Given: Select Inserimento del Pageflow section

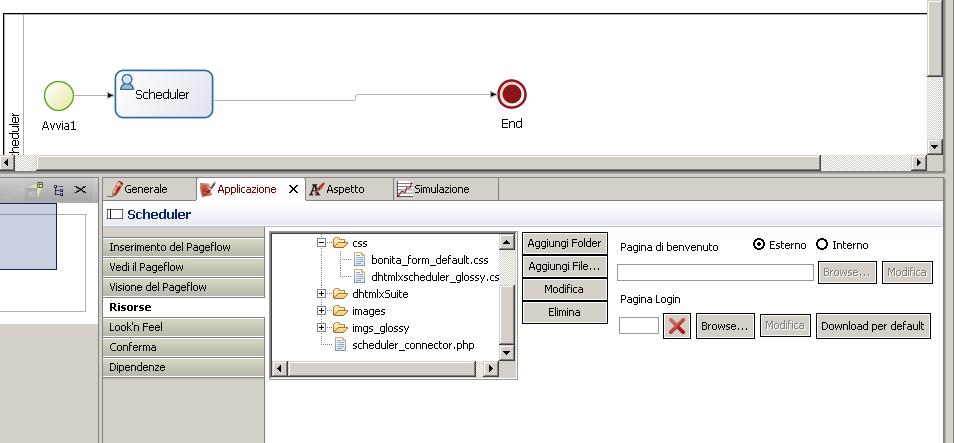Looking at the screenshot, I should pos(184,247).
